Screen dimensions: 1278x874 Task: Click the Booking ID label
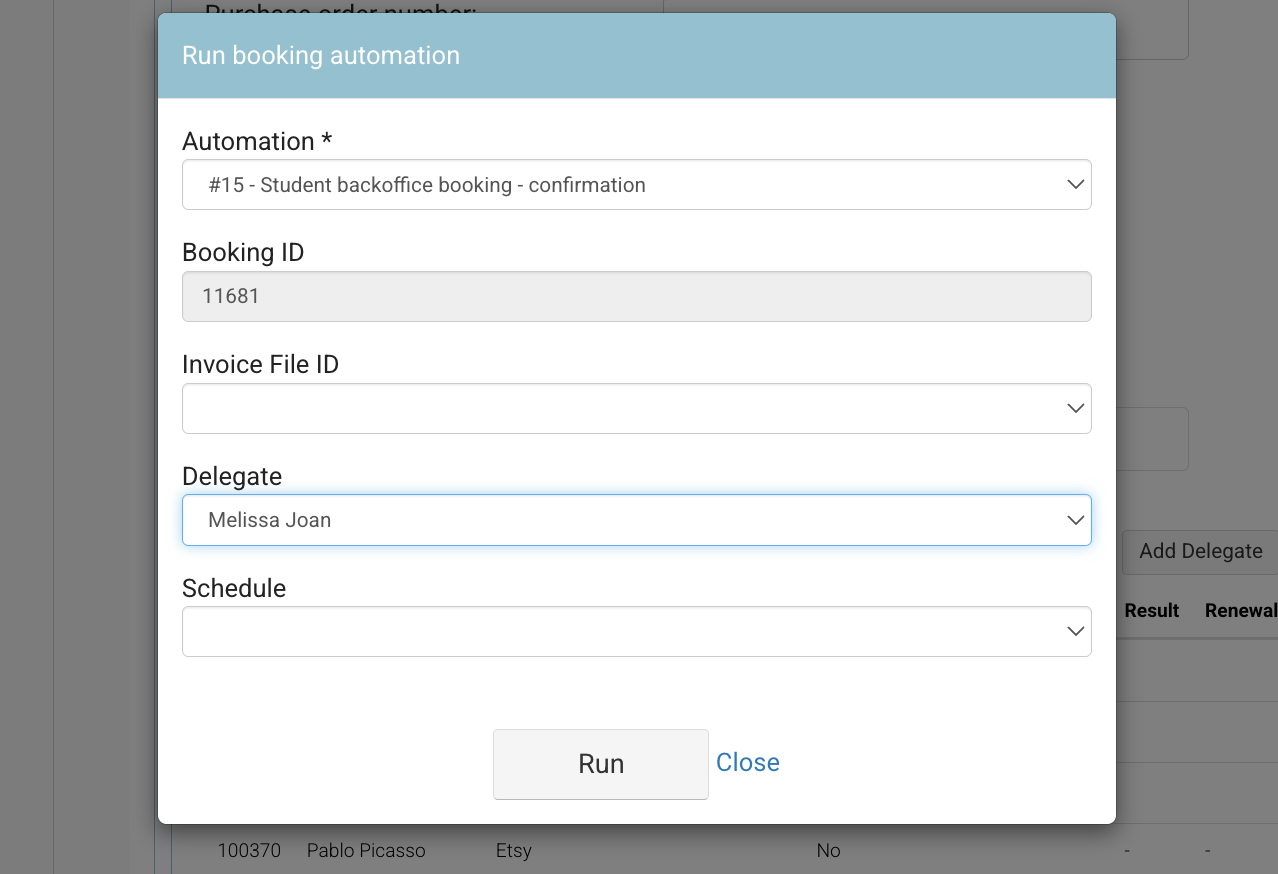(243, 253)
